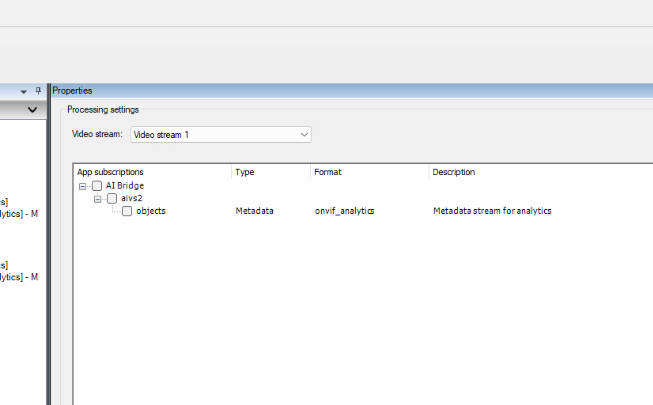Collapse the left pane using the chevron
This screenshot has height=405, width=653.
point(32,109)
